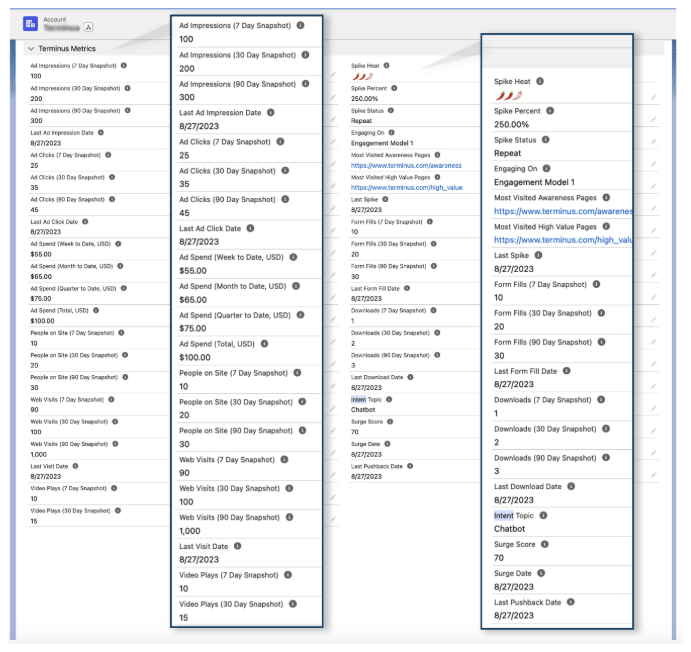Click small 'Ad Spend (Quarter to Date, USD)' label
The height and width of the screenshot is (652, 691).
[x=73, y=289]
